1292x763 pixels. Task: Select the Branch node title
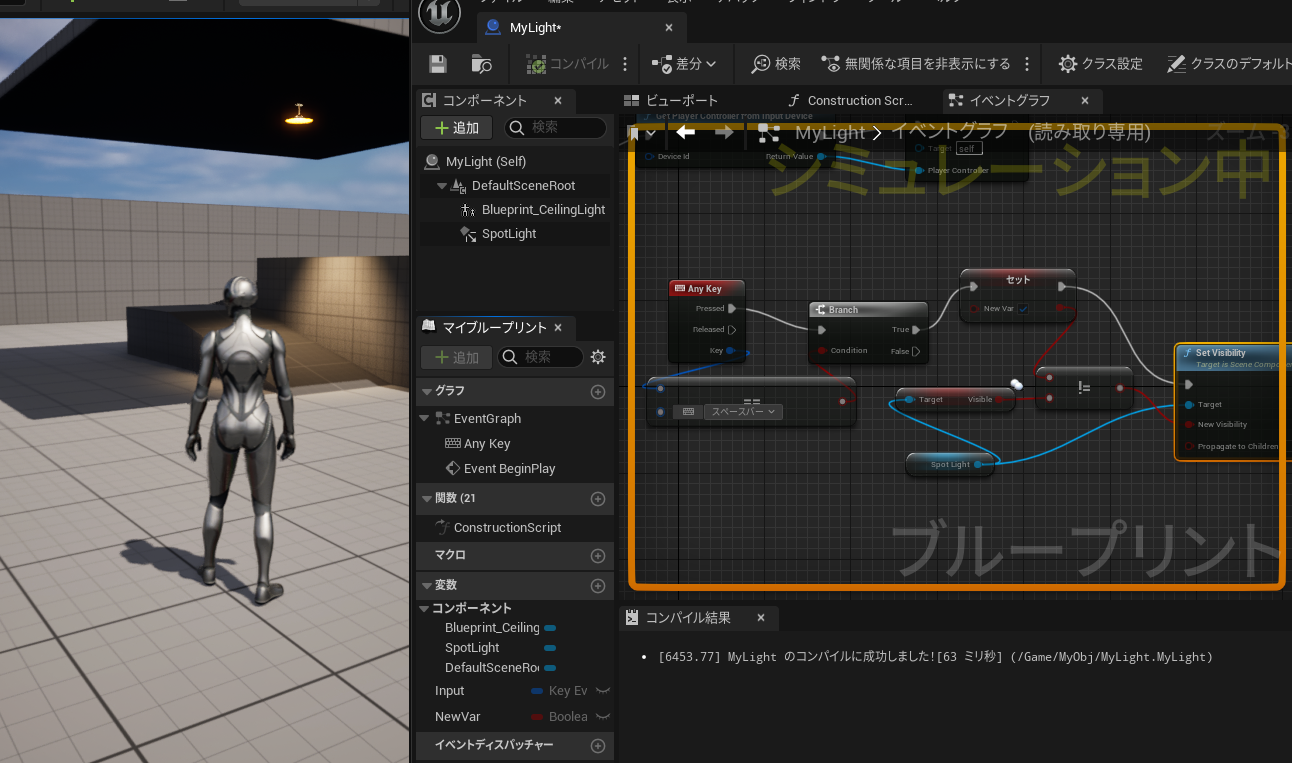tap(843, 310)
